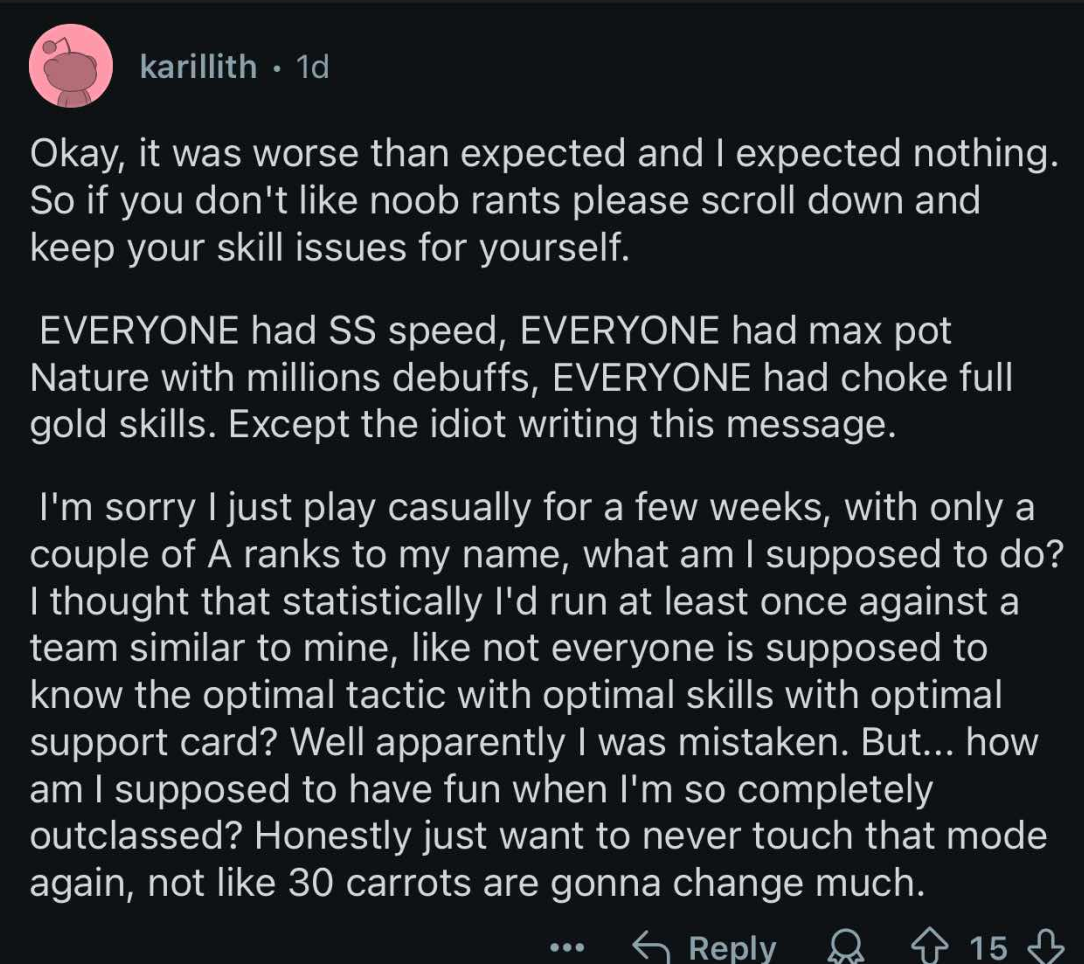This screenshot has height=964, width=1084.
Task: Click the dot separator beside the username
Action: 277,68
